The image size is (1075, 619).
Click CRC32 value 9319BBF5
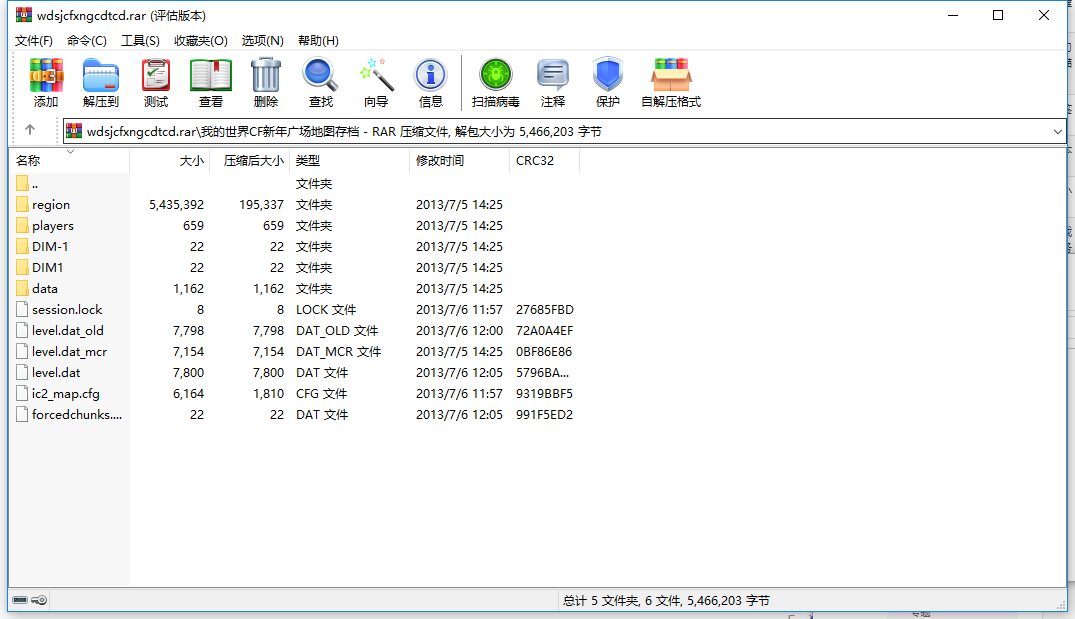pos(544,393)
